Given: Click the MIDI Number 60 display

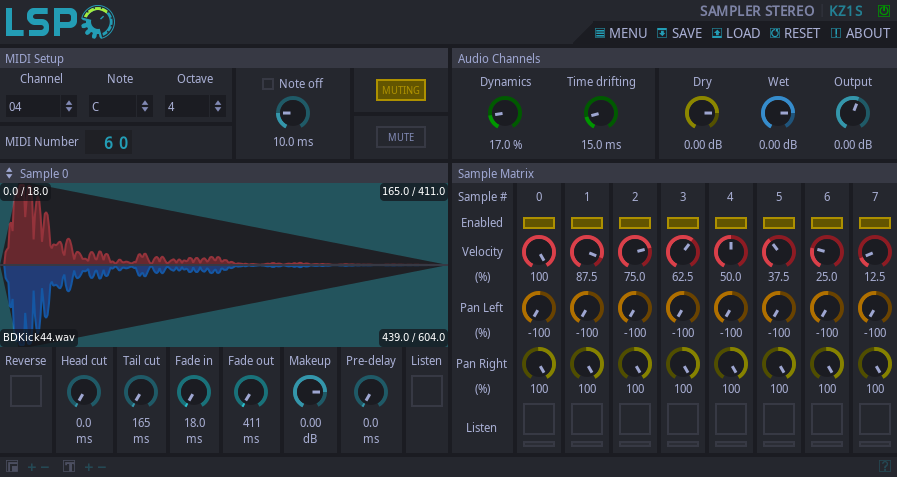Looking at the screenshot, I should coord(109,142).
